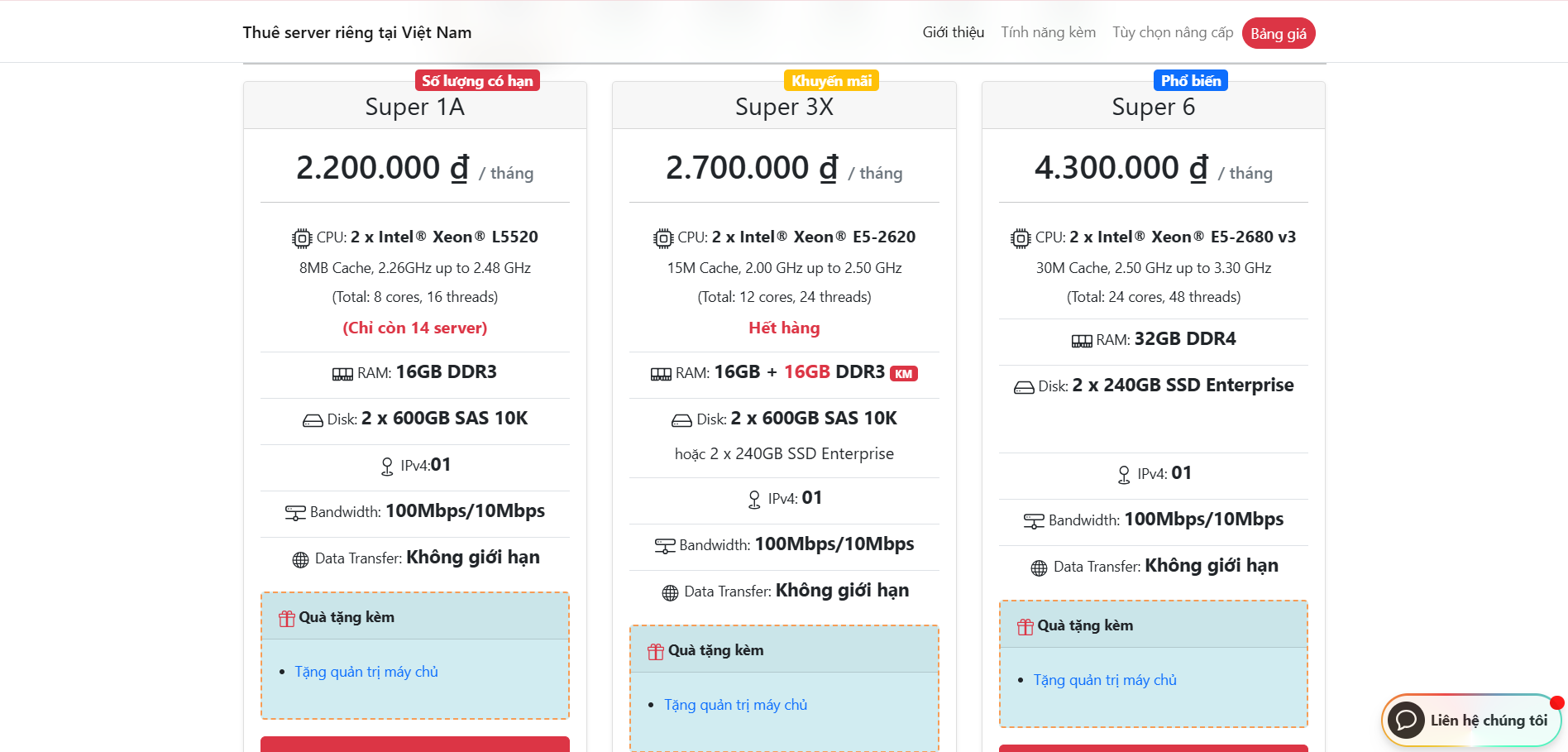The image size is (1568, 752).
Task: Click the Thuê server riêng tại Việt Nam title
Action: (356, 32)
